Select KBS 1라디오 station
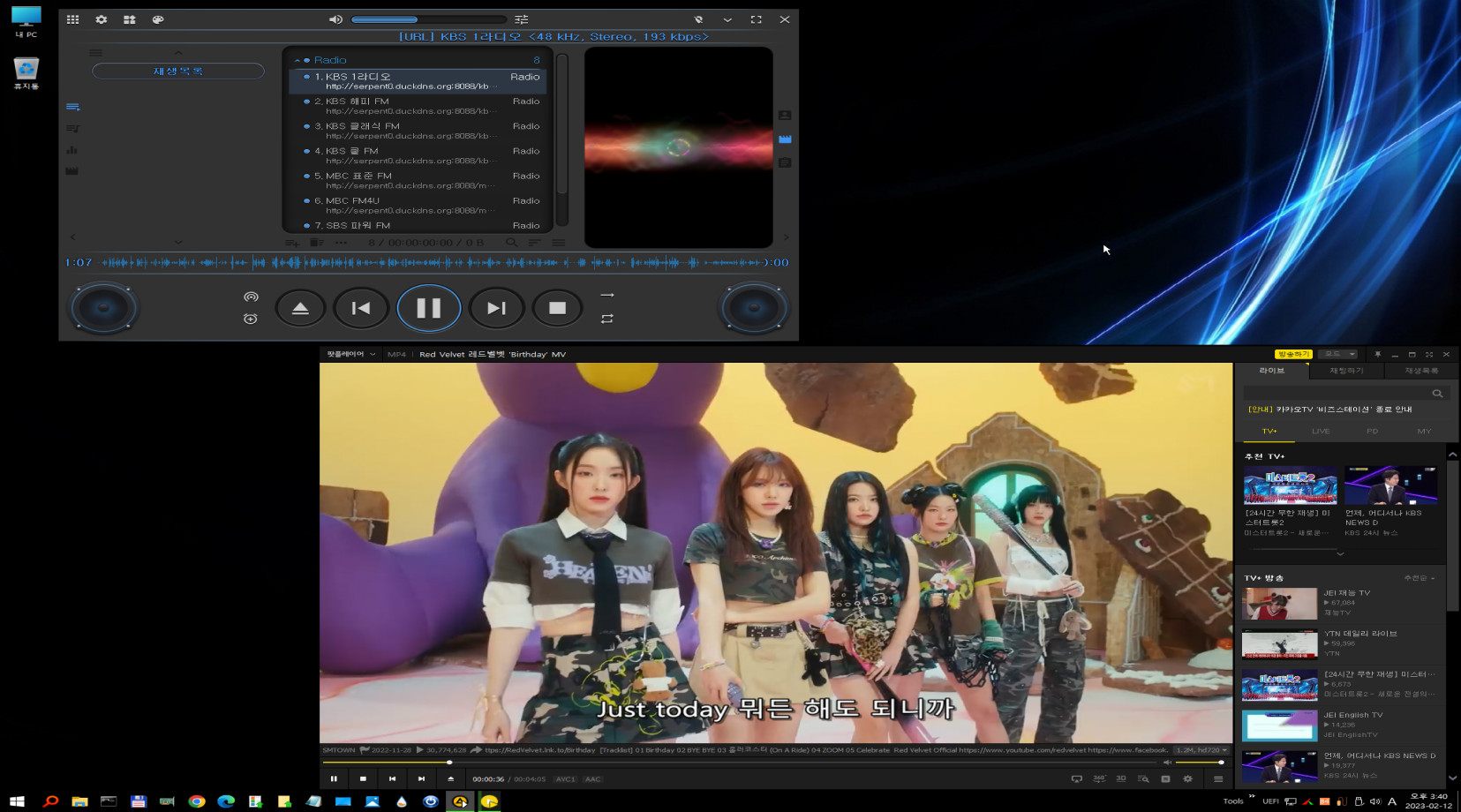Screen dimensions: 1461x812 click(x=418, y=81)
